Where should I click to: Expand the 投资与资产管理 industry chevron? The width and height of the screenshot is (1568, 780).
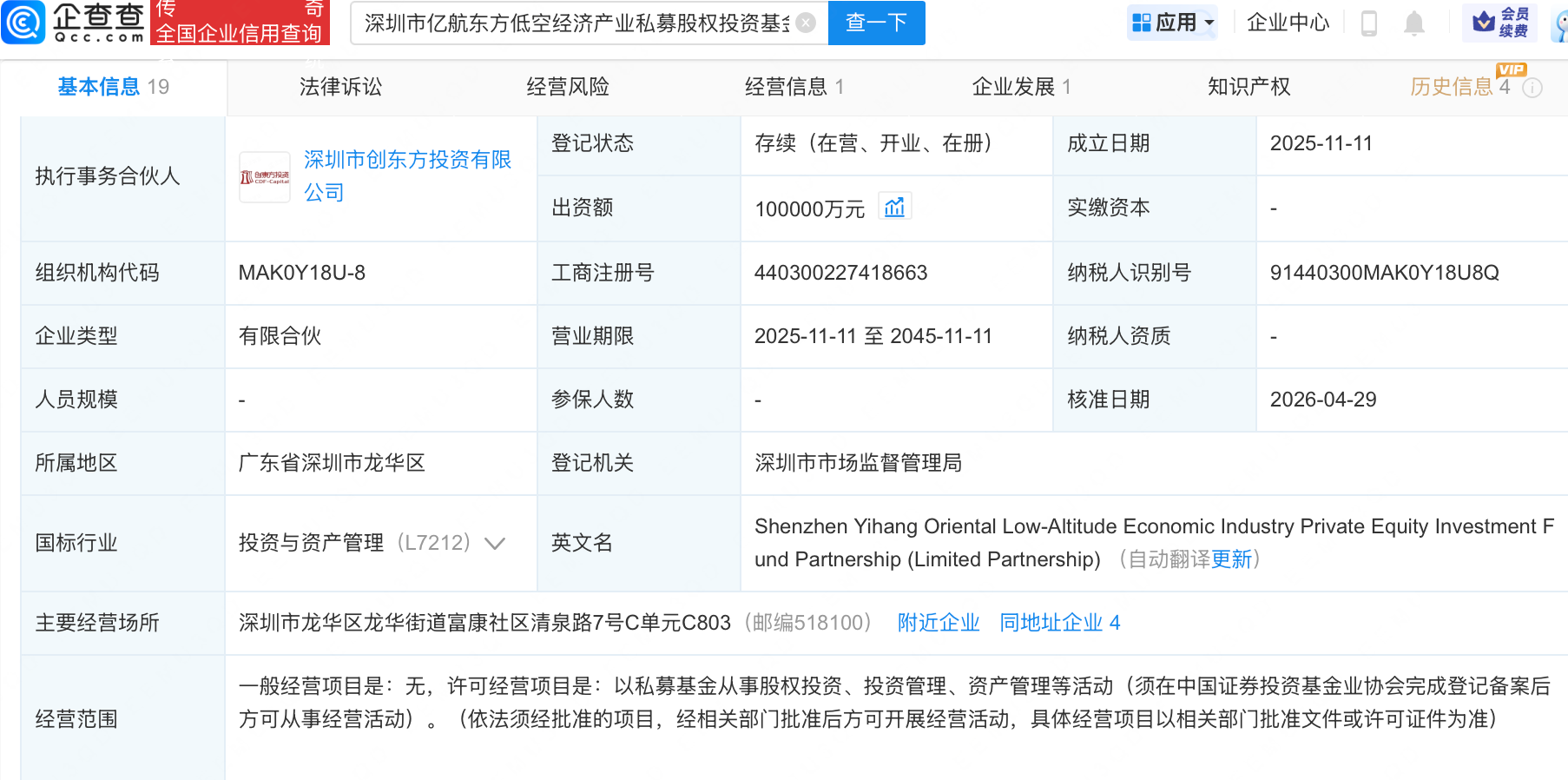click(495, 544)
